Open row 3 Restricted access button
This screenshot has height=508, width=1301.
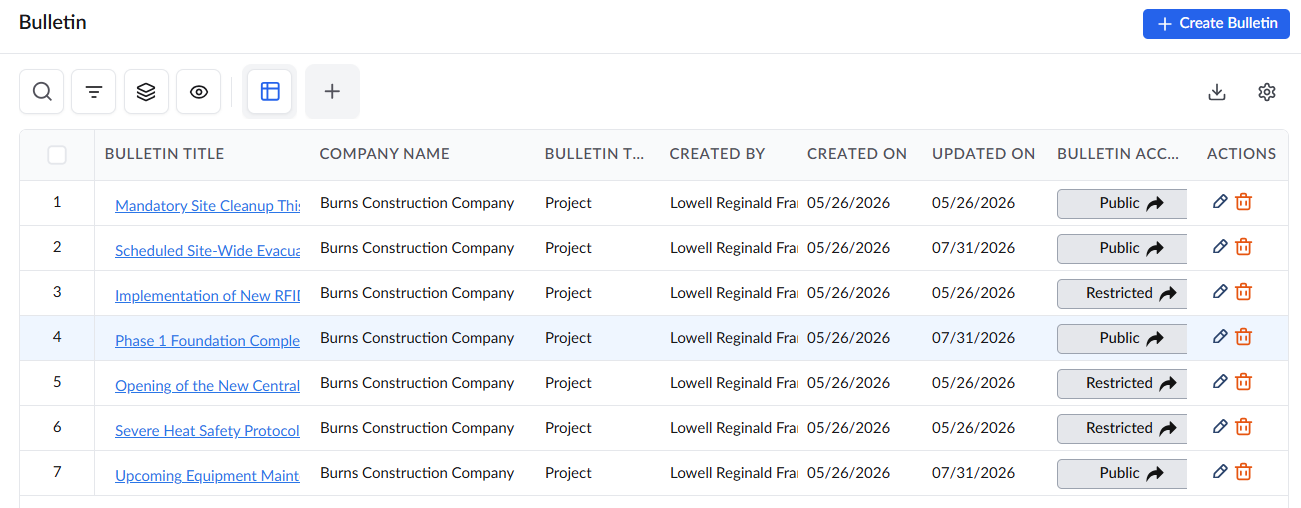(x=1122, y=293)
